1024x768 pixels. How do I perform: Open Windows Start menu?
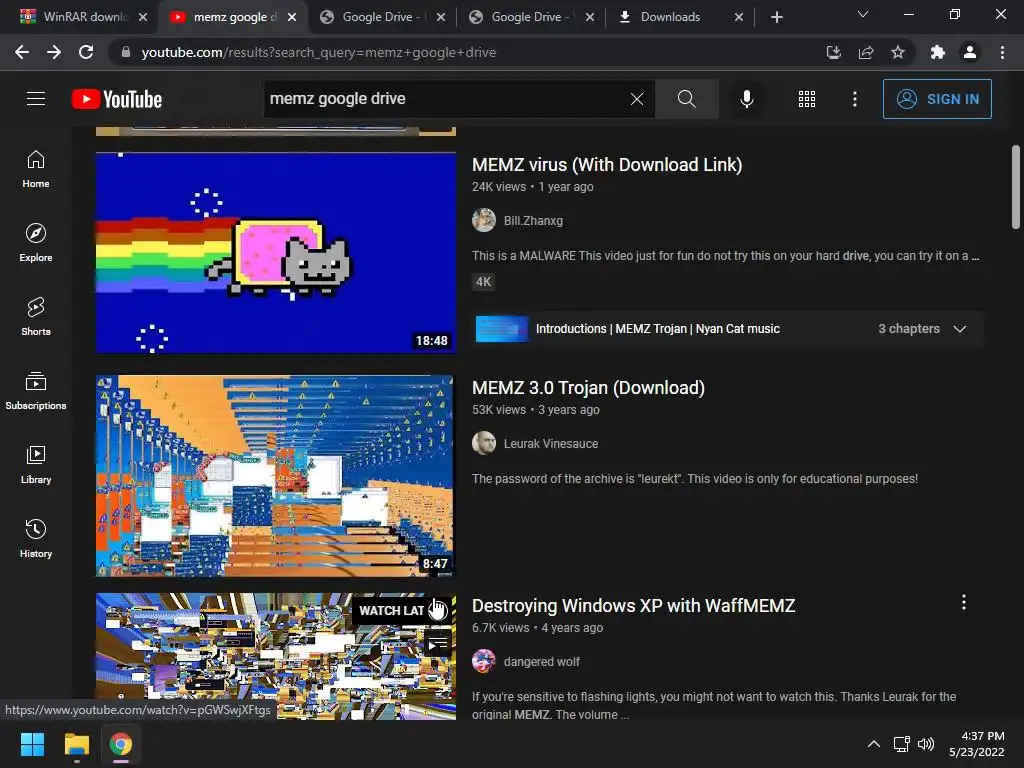[x=32, y=744]
